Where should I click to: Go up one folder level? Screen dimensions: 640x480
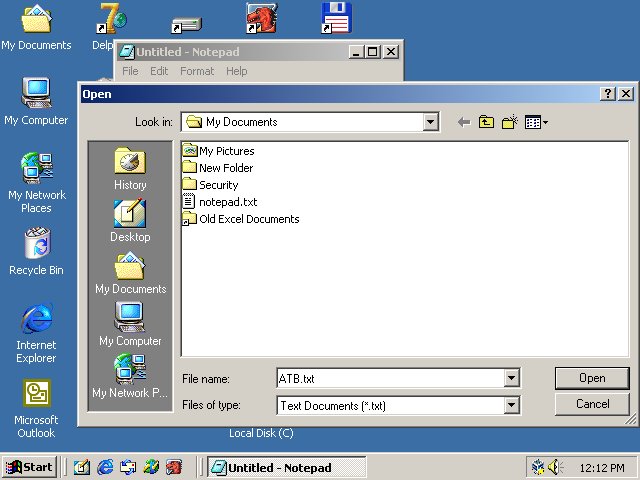tap(486, 122)
